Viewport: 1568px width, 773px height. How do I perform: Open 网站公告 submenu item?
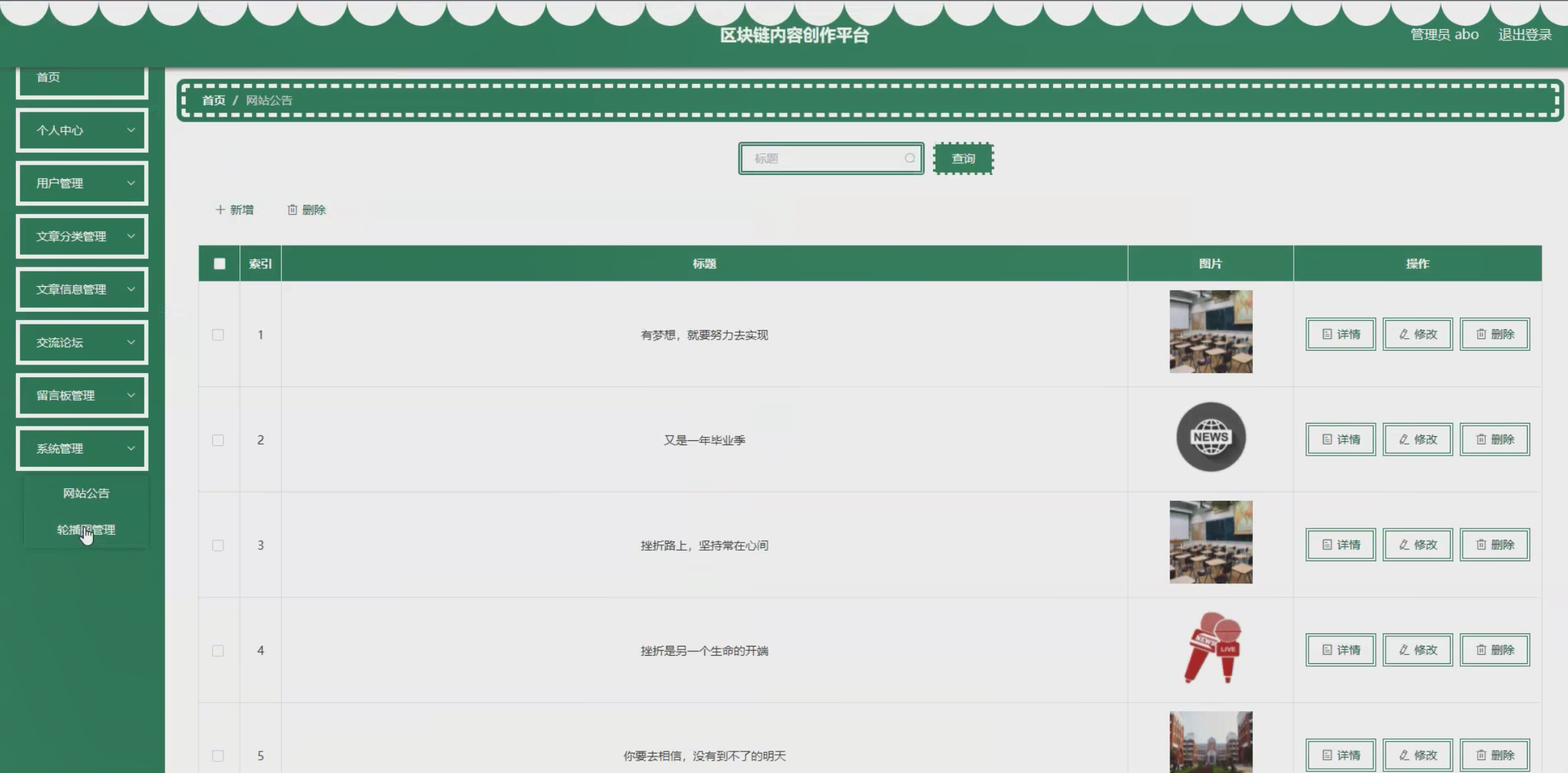coord(86,493)
